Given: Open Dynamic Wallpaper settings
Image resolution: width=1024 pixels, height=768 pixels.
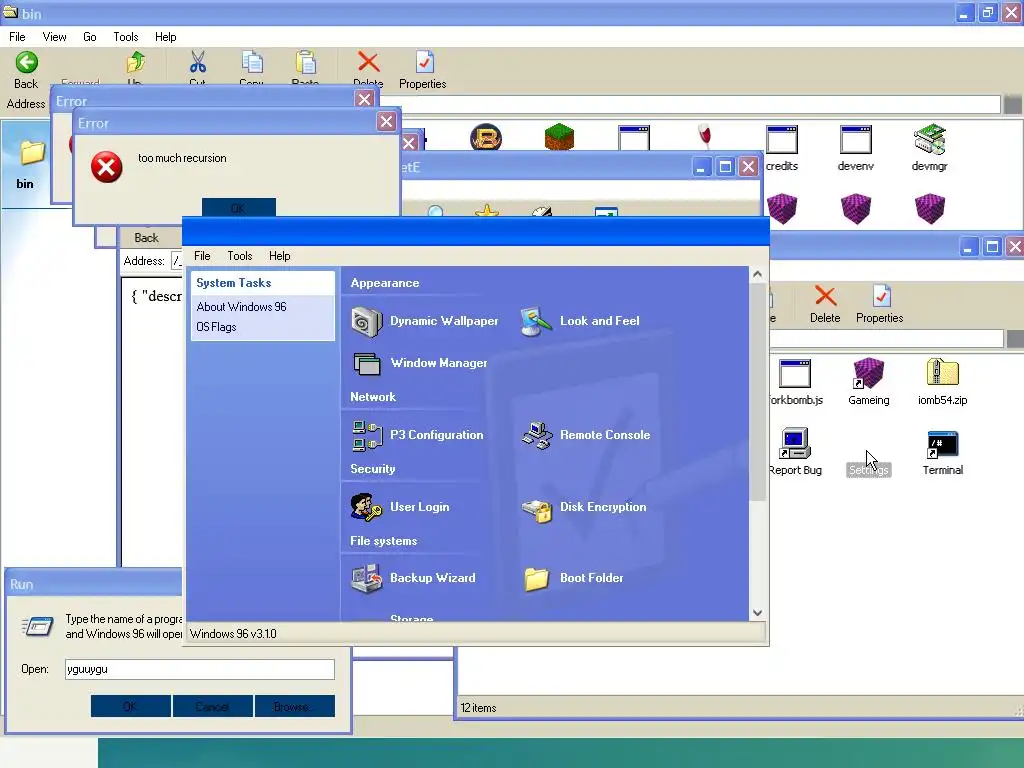Looking at the screenshot, I should 425,321.
